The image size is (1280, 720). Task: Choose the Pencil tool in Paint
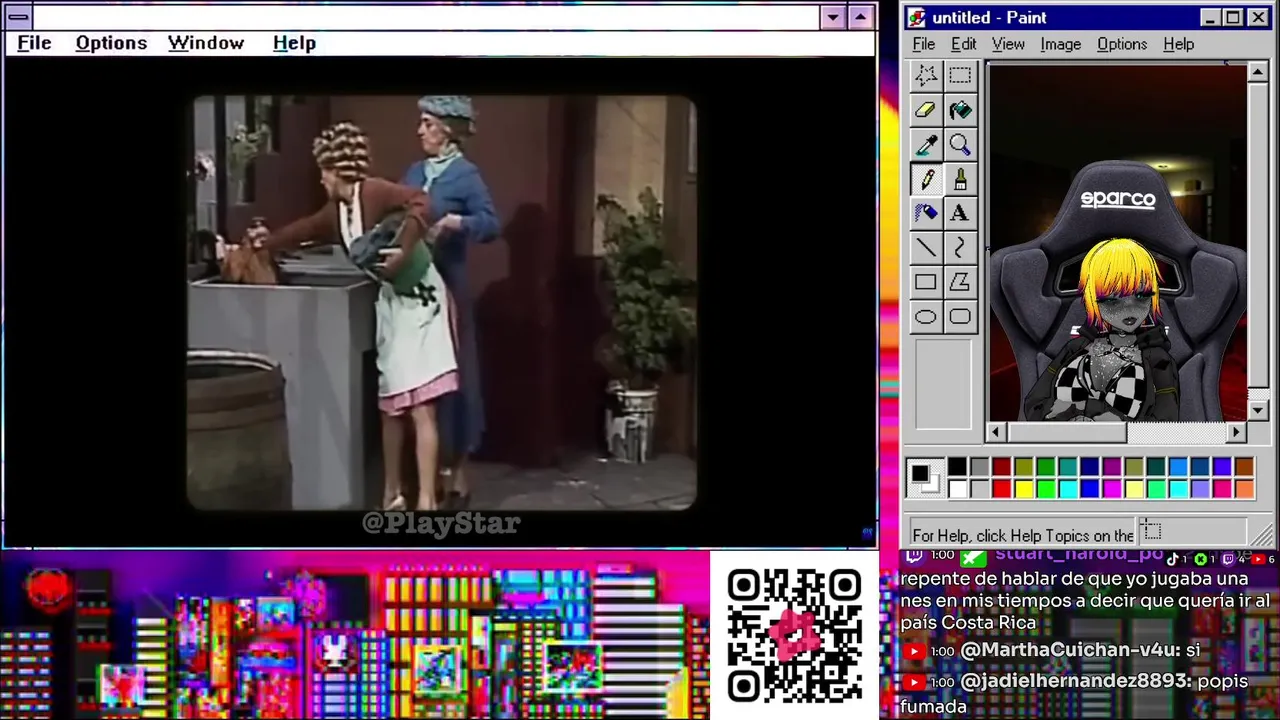926,179
